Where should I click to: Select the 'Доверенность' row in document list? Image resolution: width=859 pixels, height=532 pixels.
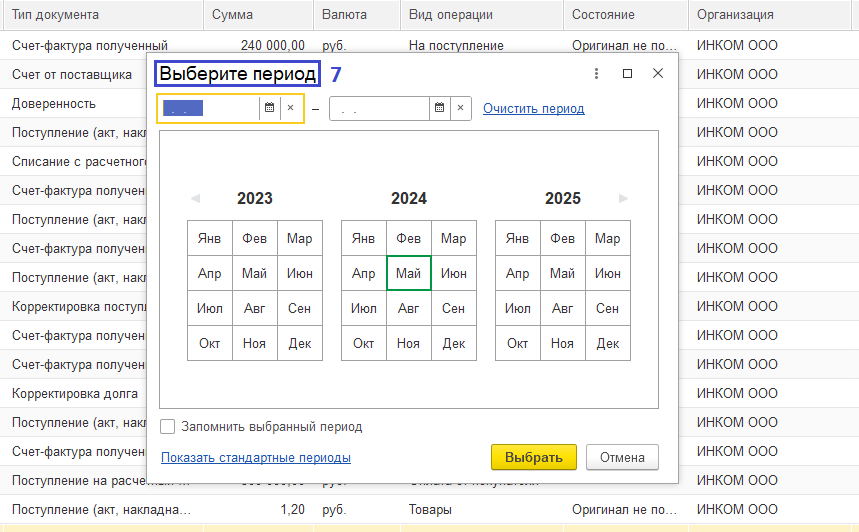pyautogui.click(x=54, y=103)
